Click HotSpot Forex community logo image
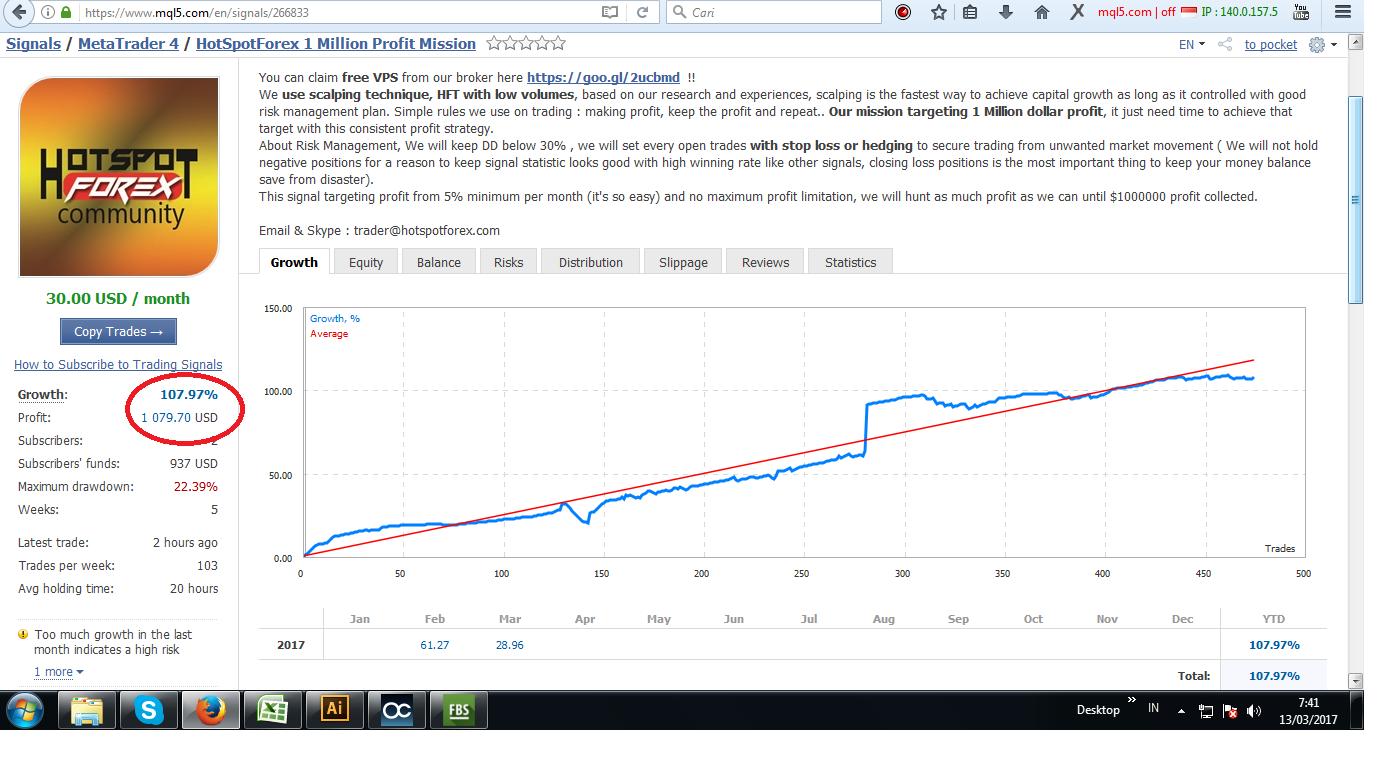Image resolution: width=1384 pixels, height=770 pixels. point(118,177)
